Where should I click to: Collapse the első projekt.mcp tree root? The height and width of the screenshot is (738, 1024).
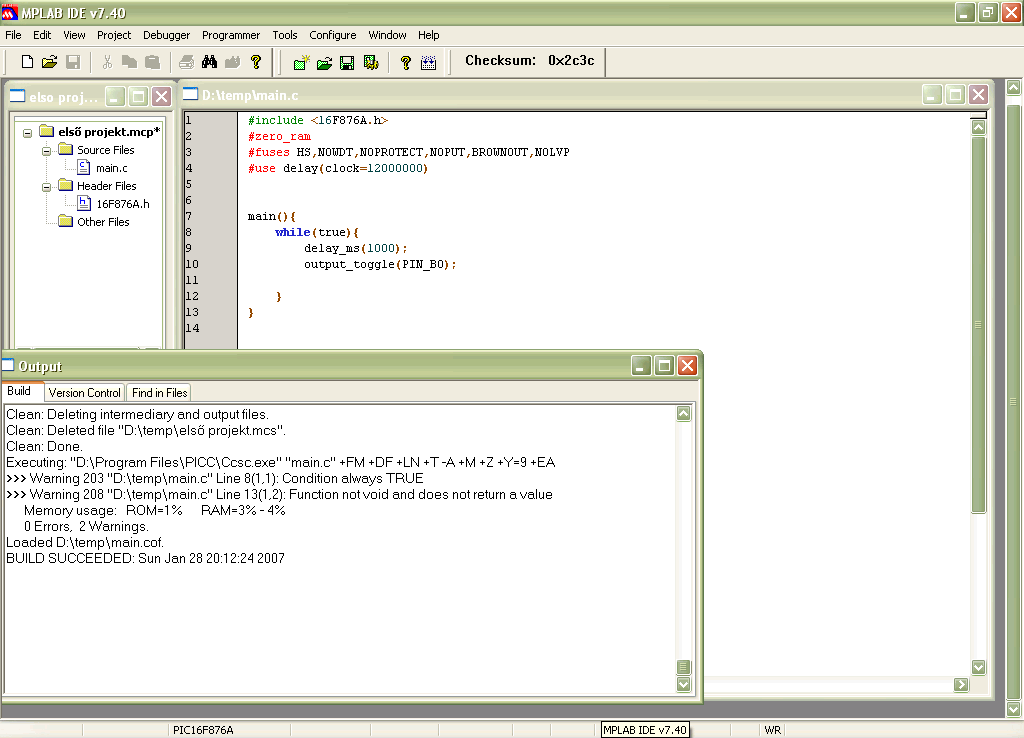(x=27, y=132)
